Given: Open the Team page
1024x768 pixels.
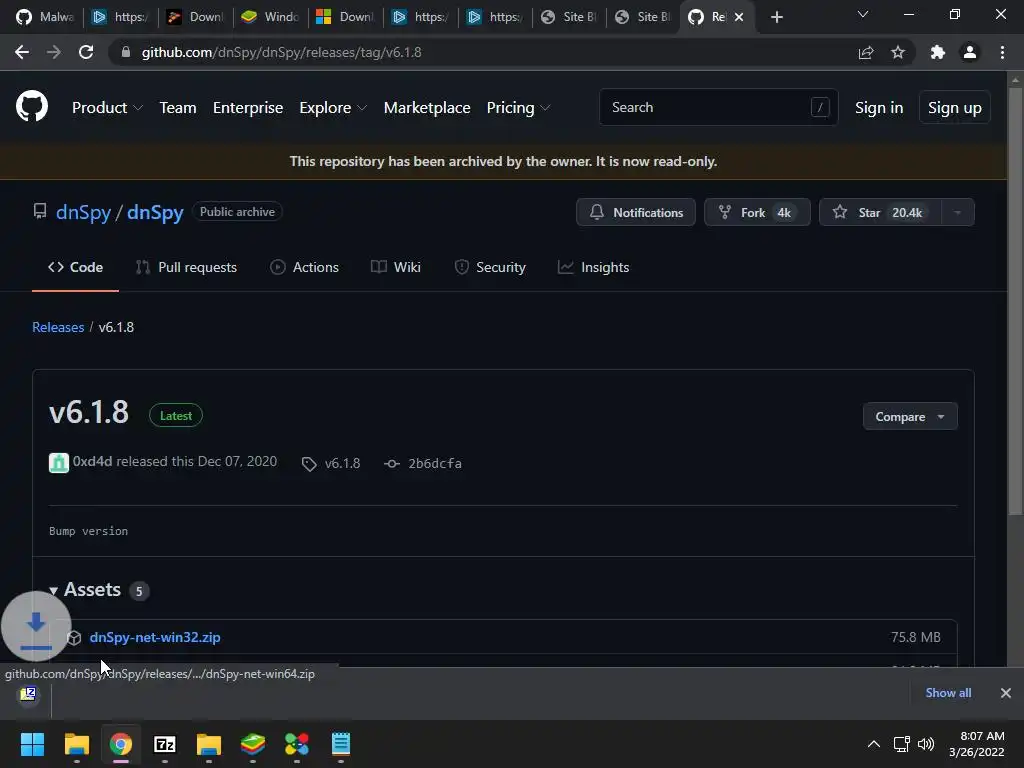Looking at the screenshot, I should pos(178,108).
